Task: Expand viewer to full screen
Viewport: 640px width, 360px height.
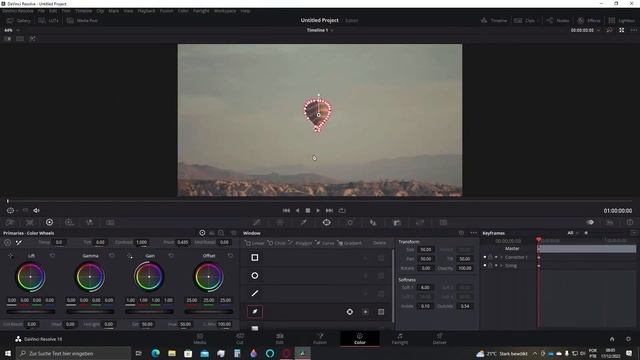Action: coord(622,30)
